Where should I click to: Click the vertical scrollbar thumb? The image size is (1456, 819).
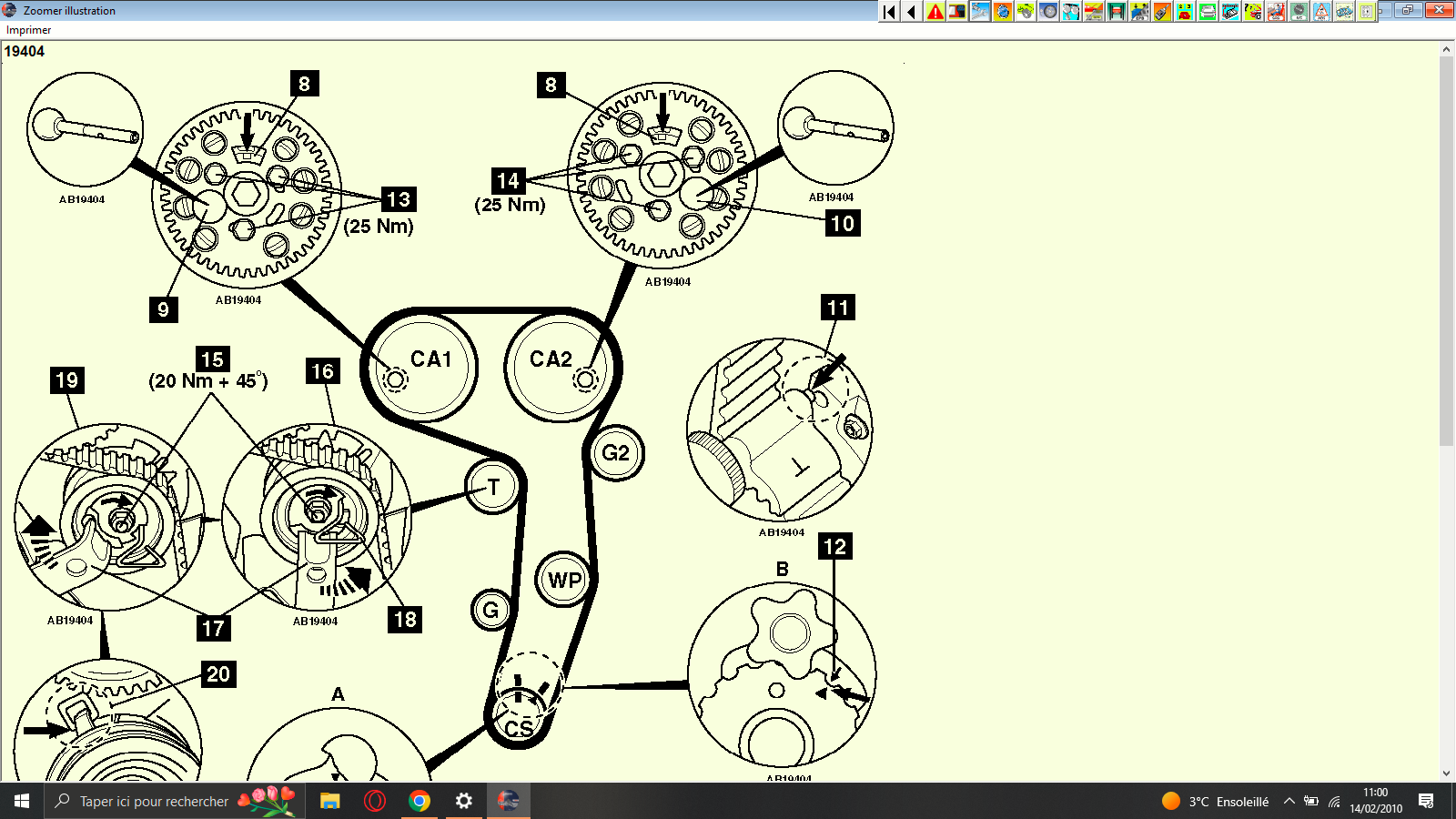(x=1447, y=252)
